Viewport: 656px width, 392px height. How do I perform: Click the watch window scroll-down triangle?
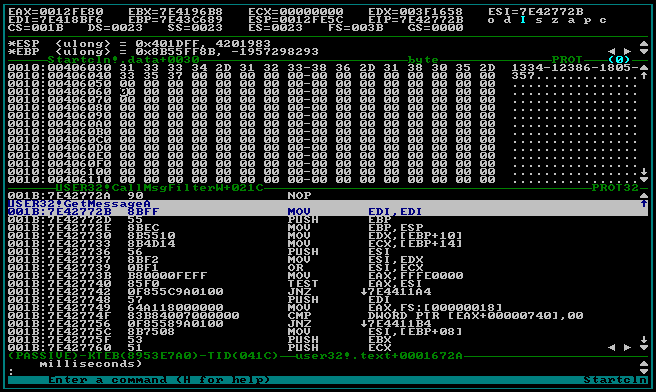[644, 51]
